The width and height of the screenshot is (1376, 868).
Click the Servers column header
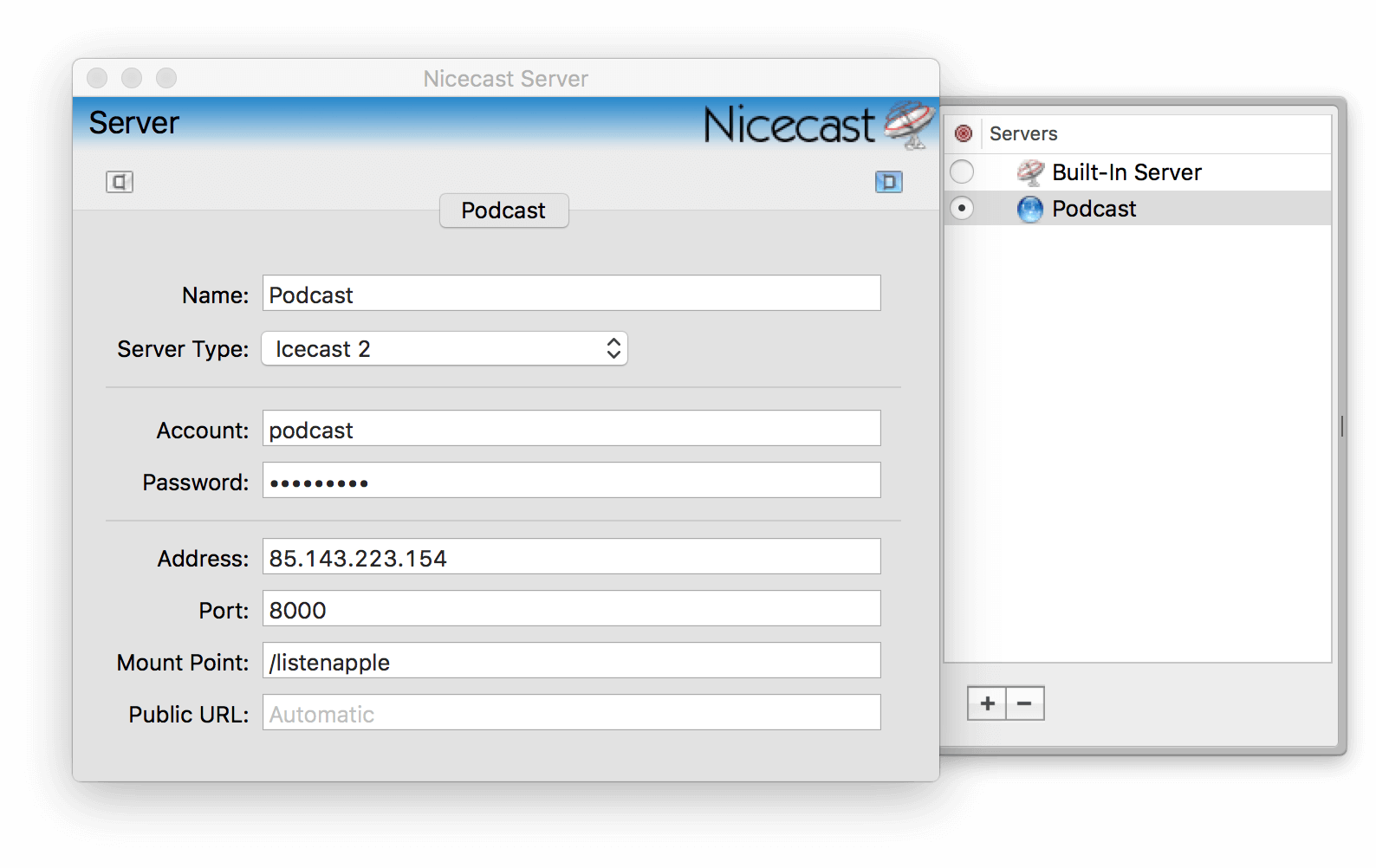pyautogui.click(x=1023, y=133)
